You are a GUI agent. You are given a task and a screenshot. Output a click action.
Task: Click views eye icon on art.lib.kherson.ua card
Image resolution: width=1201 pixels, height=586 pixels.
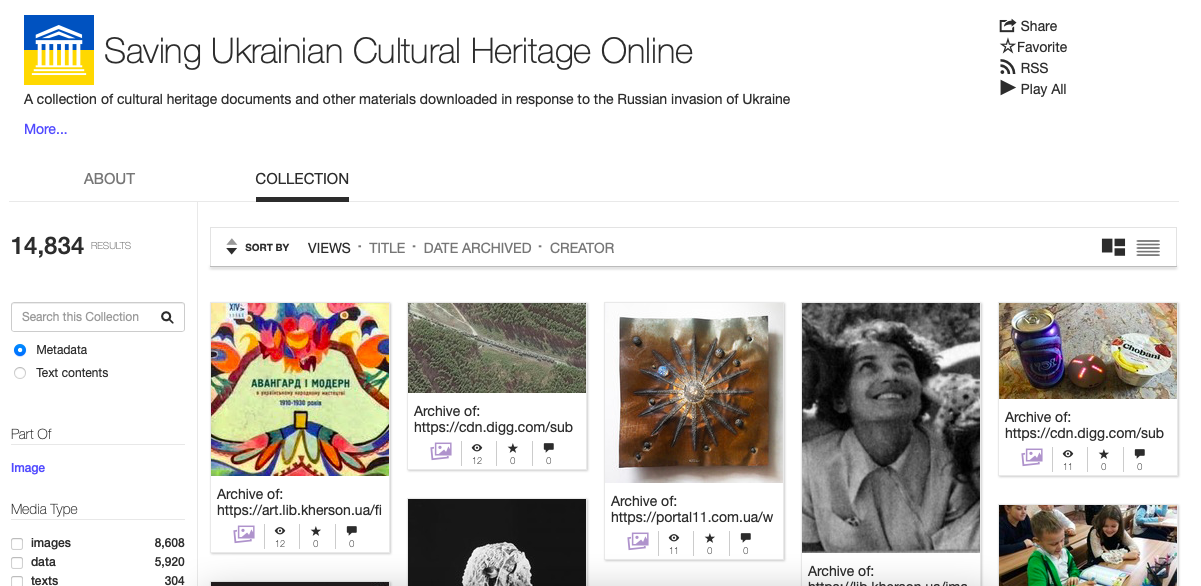click(280, 531)
